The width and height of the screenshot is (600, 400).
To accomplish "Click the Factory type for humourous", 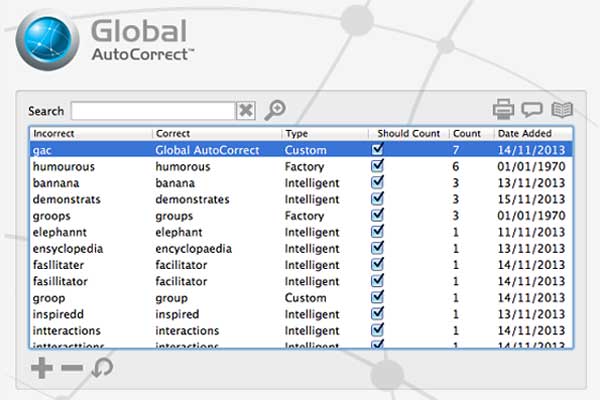I will [304, 167].
